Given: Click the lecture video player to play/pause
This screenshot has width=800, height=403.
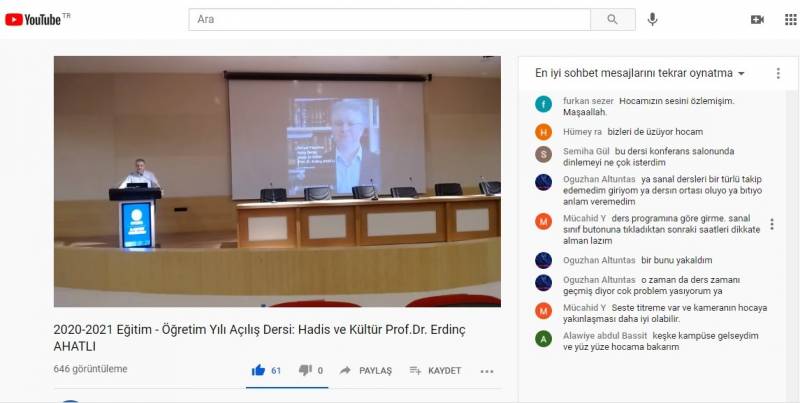Looking at the screenshot, I should (277, 180).
